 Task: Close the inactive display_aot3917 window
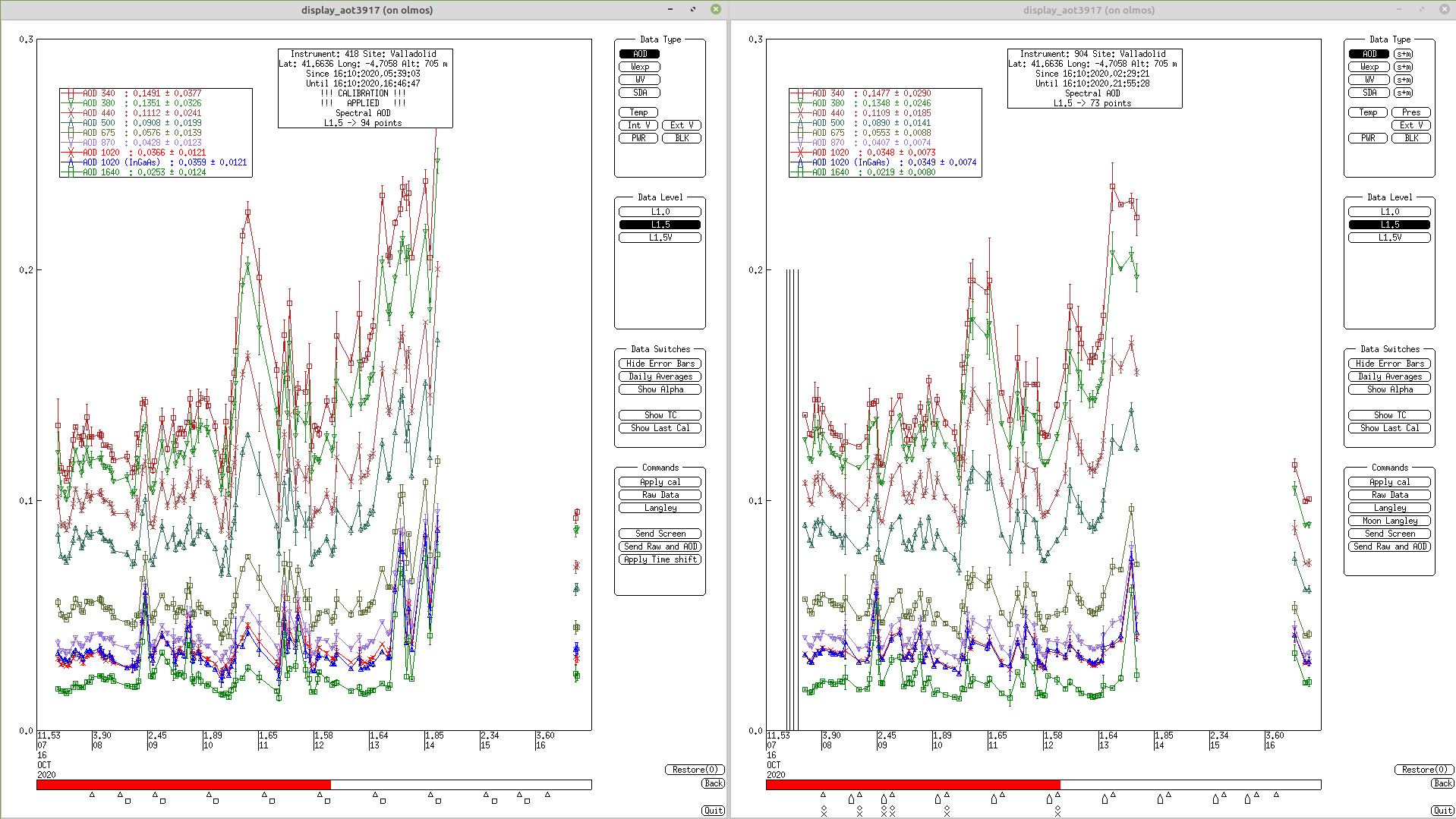[1445, 9]
